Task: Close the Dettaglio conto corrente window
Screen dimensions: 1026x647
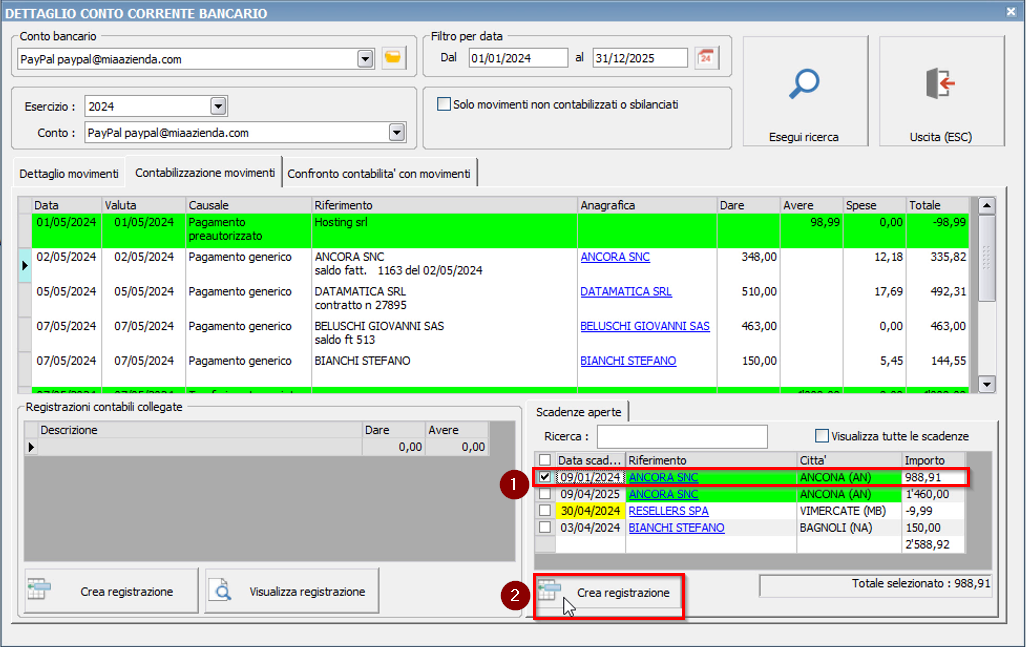Action: [1011, 12]
